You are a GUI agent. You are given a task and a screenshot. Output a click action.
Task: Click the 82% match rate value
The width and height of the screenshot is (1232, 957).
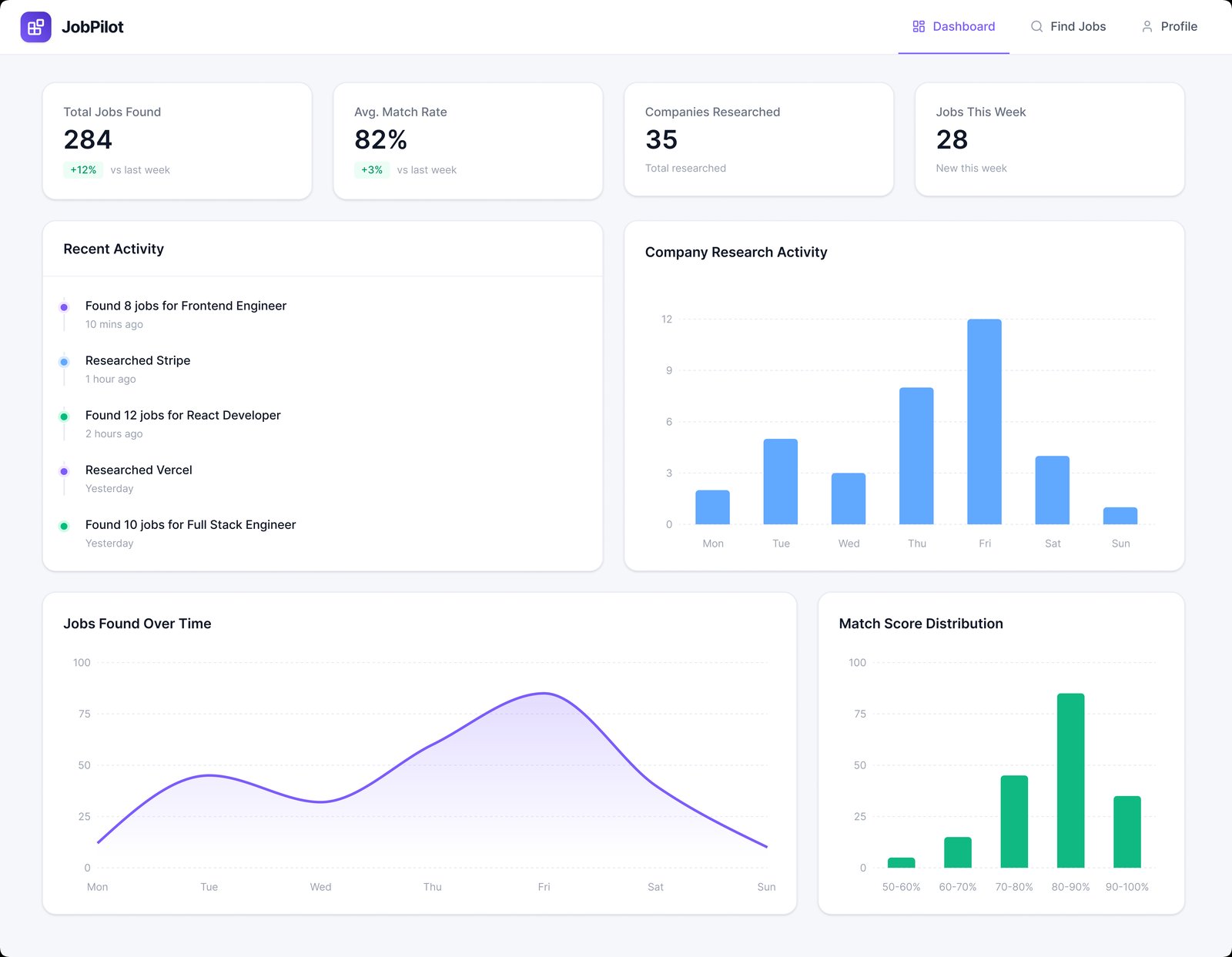point(380,139)
